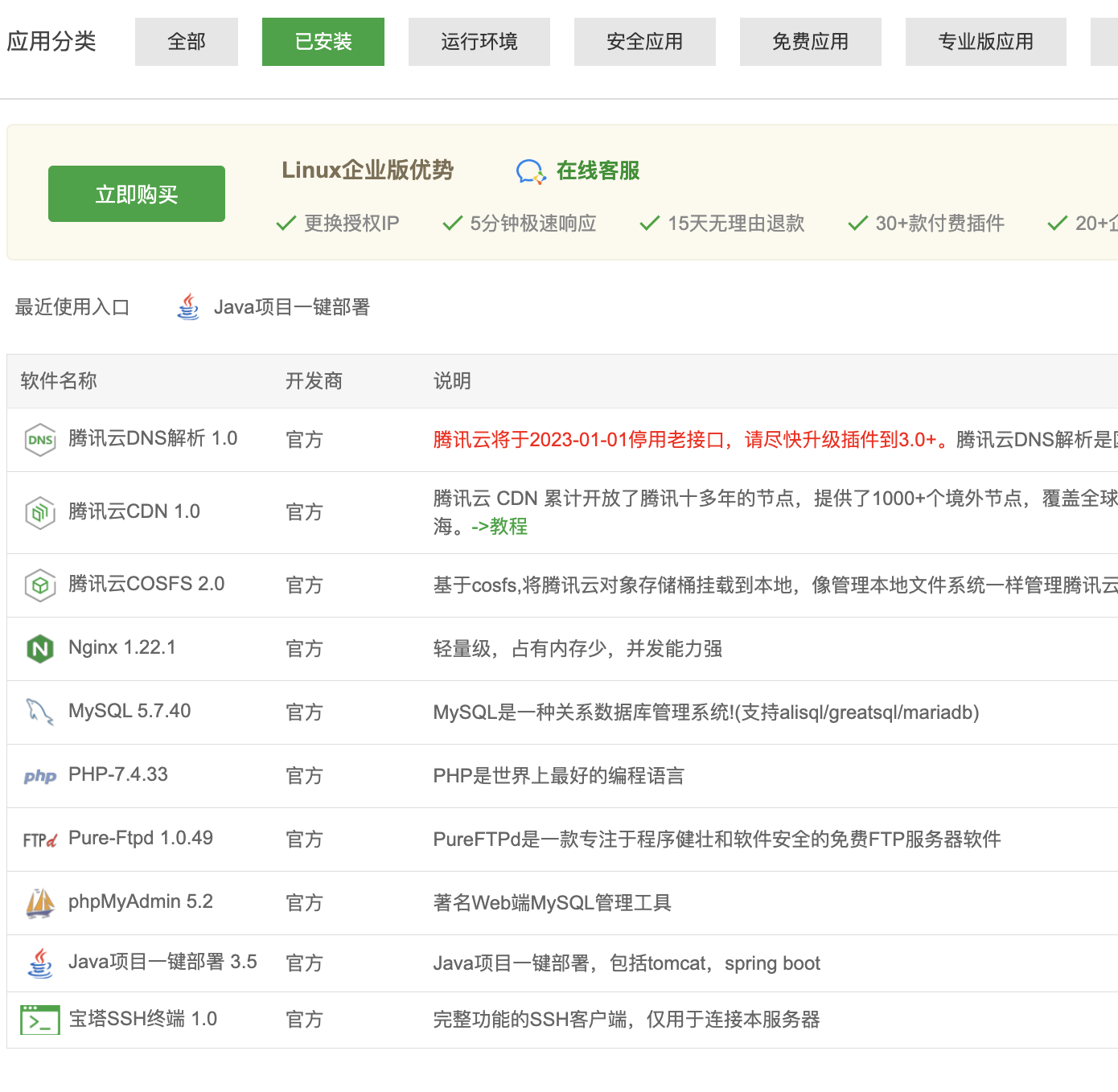This screenshot has height=1092, width=1118.
Task: Click the red Tencent DNS deprecation notice
Action: (692, 440)
